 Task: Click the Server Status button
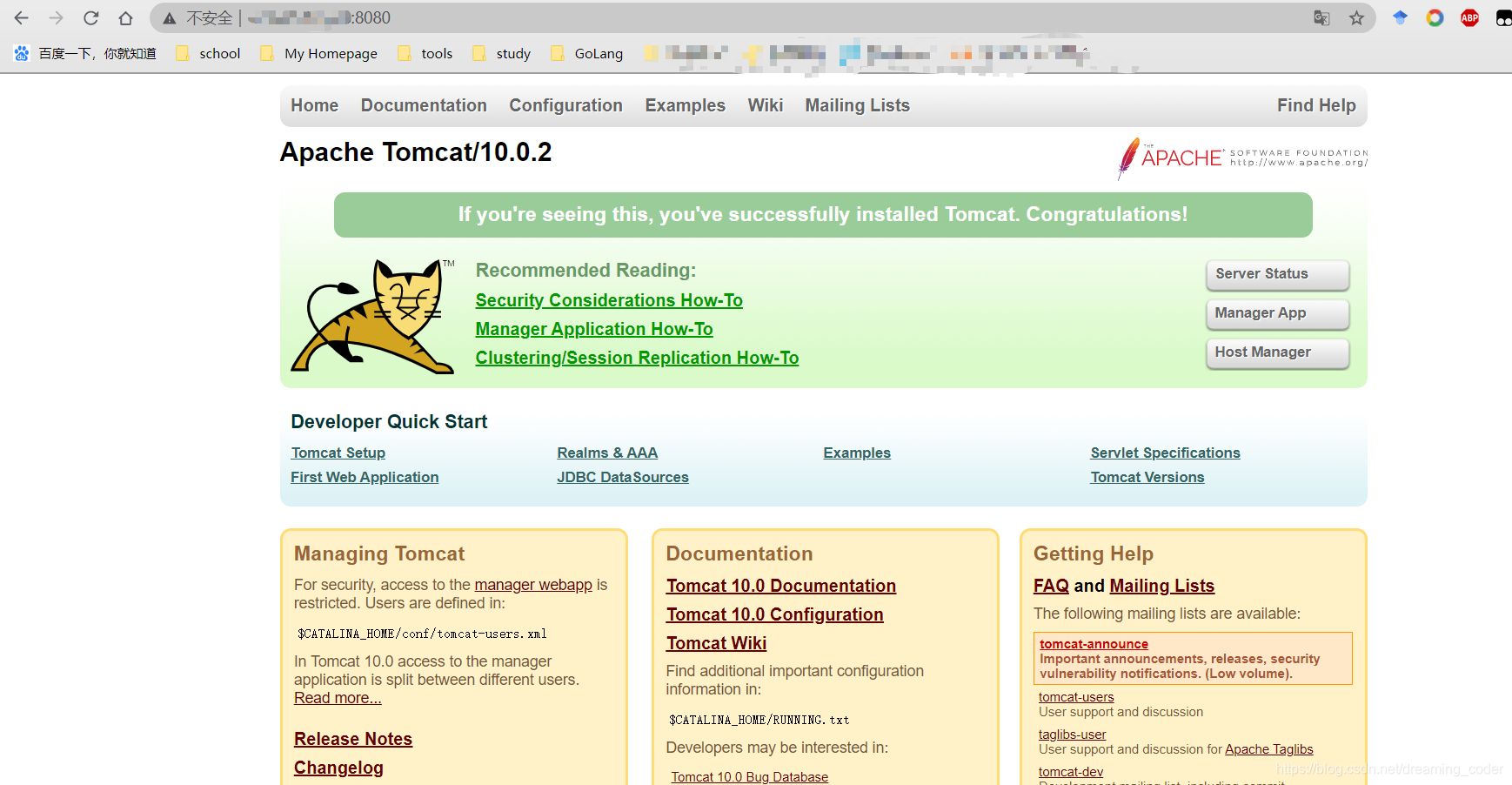[1277, 274]
